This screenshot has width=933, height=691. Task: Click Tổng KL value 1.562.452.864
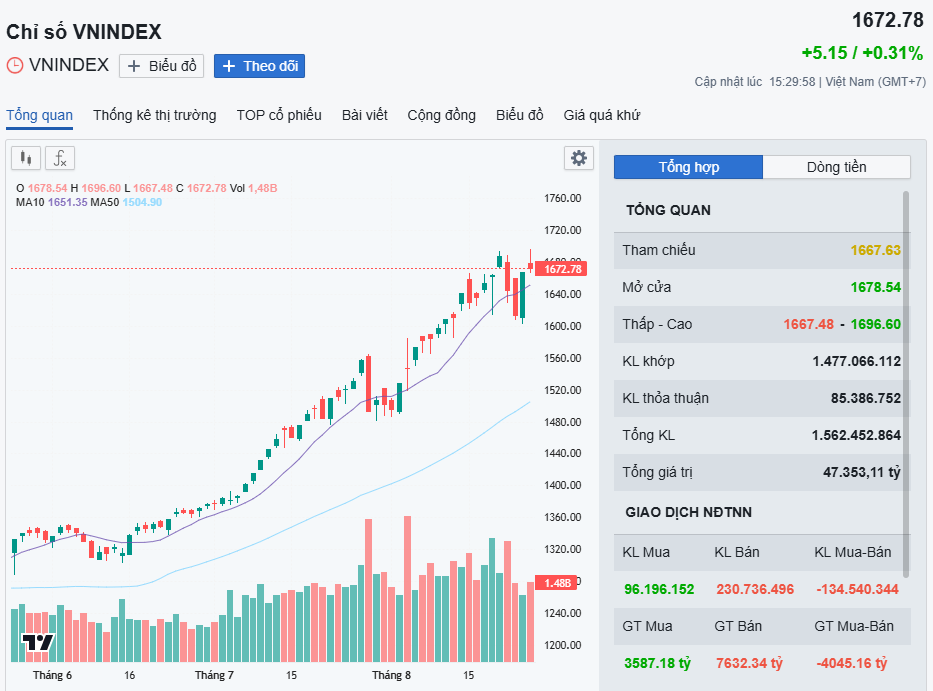click(x=856, y=435)
